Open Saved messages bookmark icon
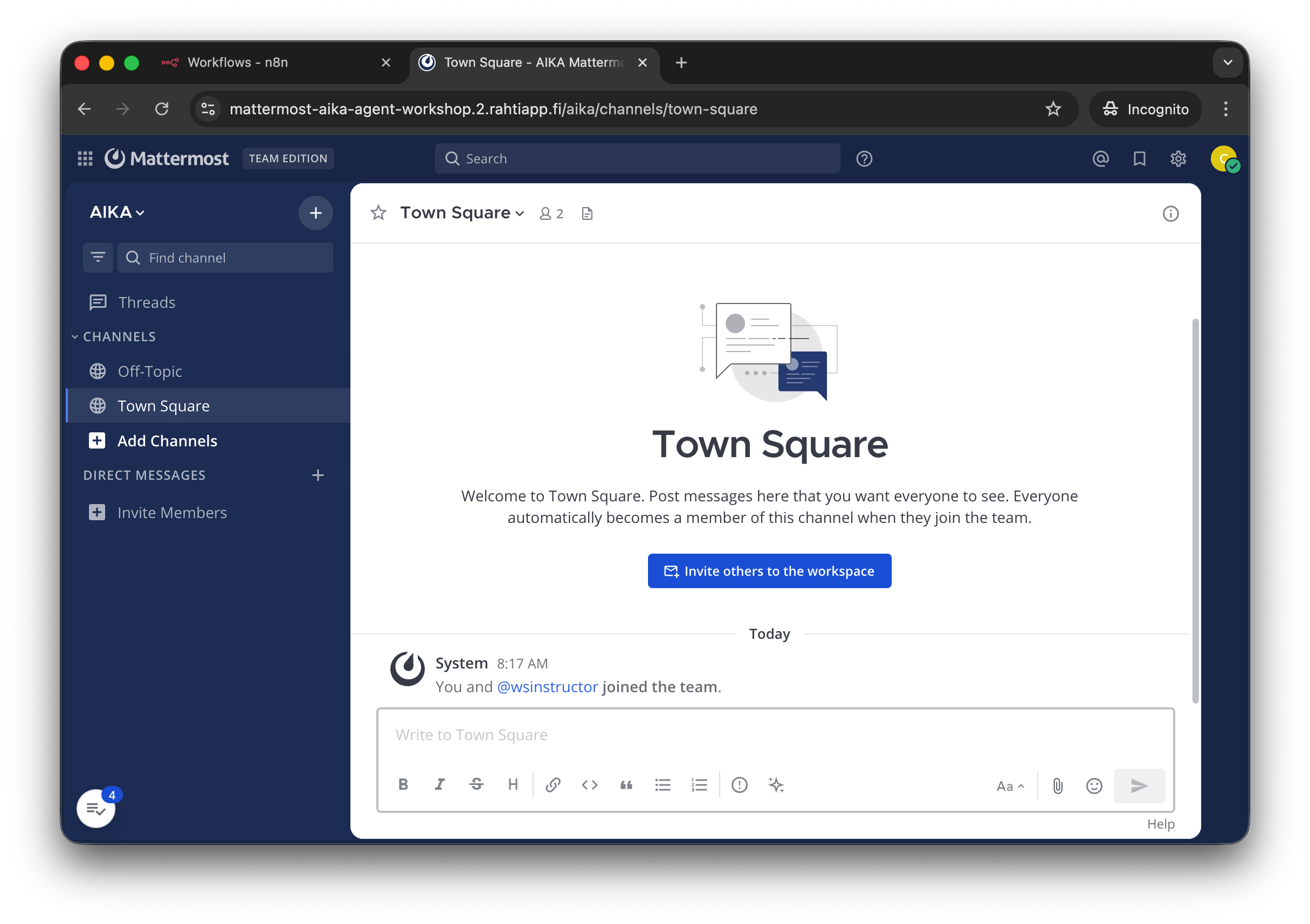This screenshot has width=1310, height=924. point(1139,158)
